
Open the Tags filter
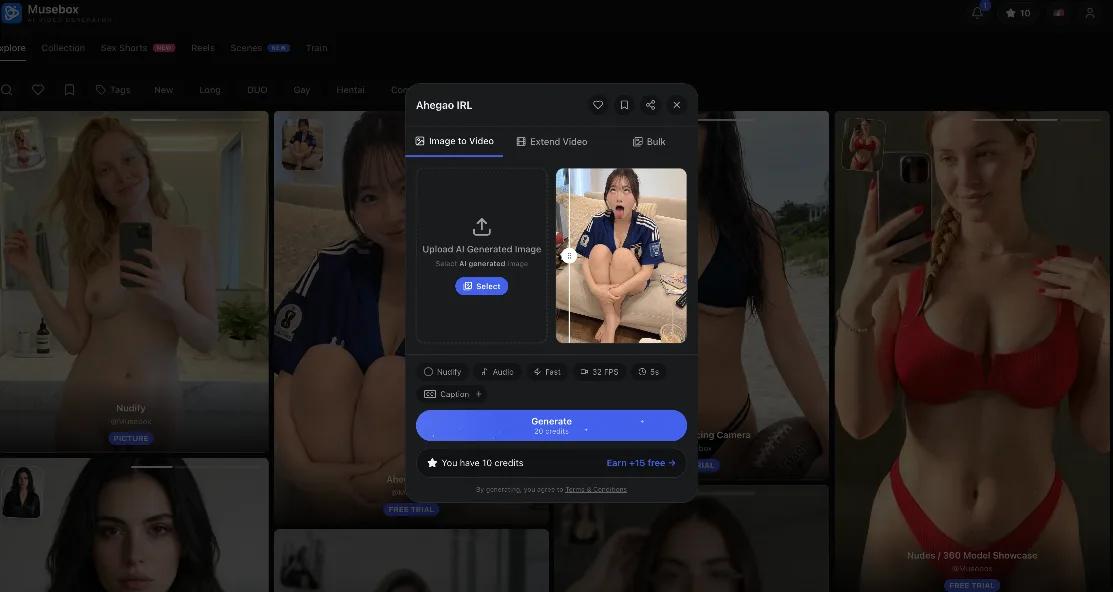coord(113,90)
